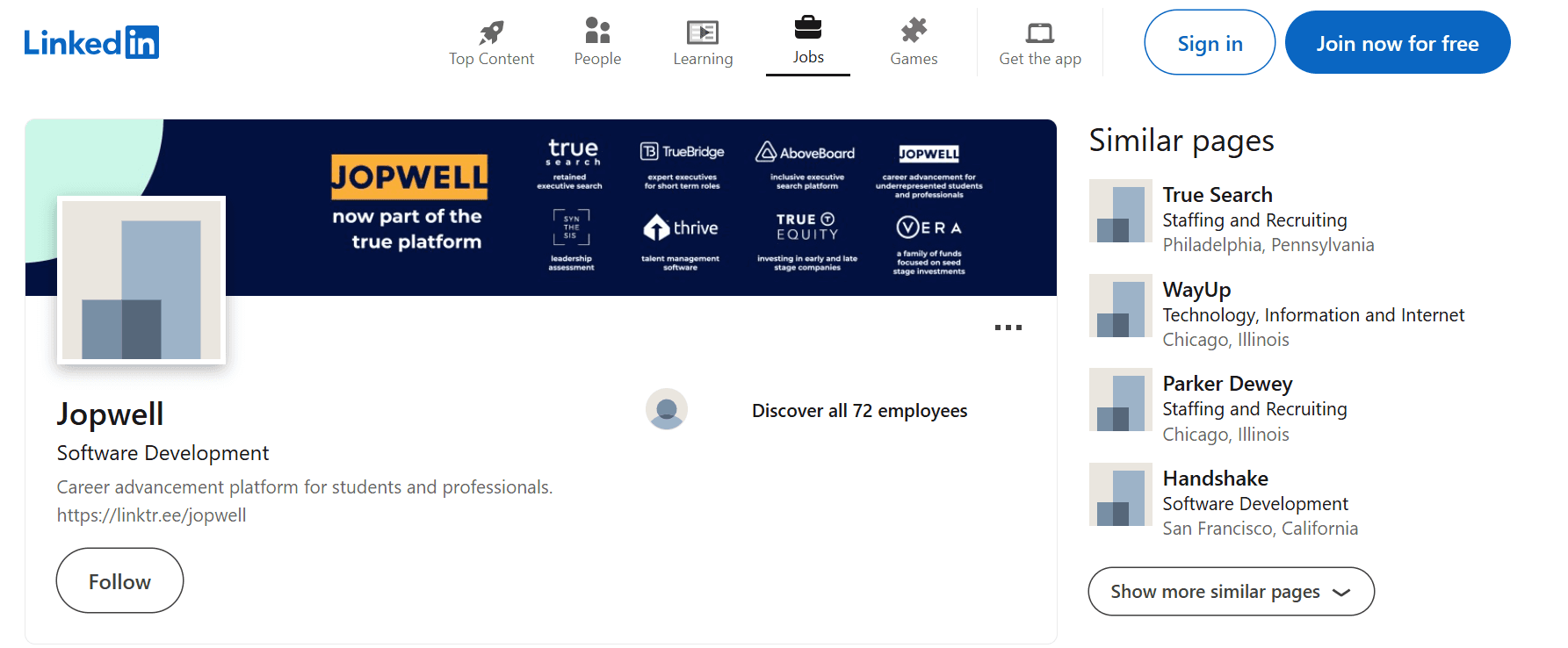Viewport: 1568px width, 648px height.
Task: Expand Show more similar pages
Action: [1232, 591]
